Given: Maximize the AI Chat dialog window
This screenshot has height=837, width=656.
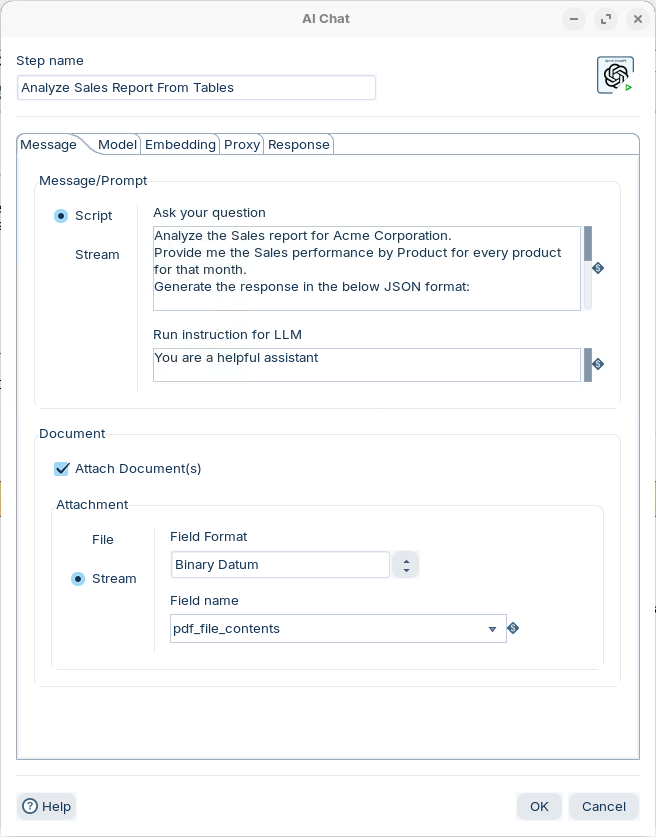Looking at the screenshot, I should [x=606, y=19].
